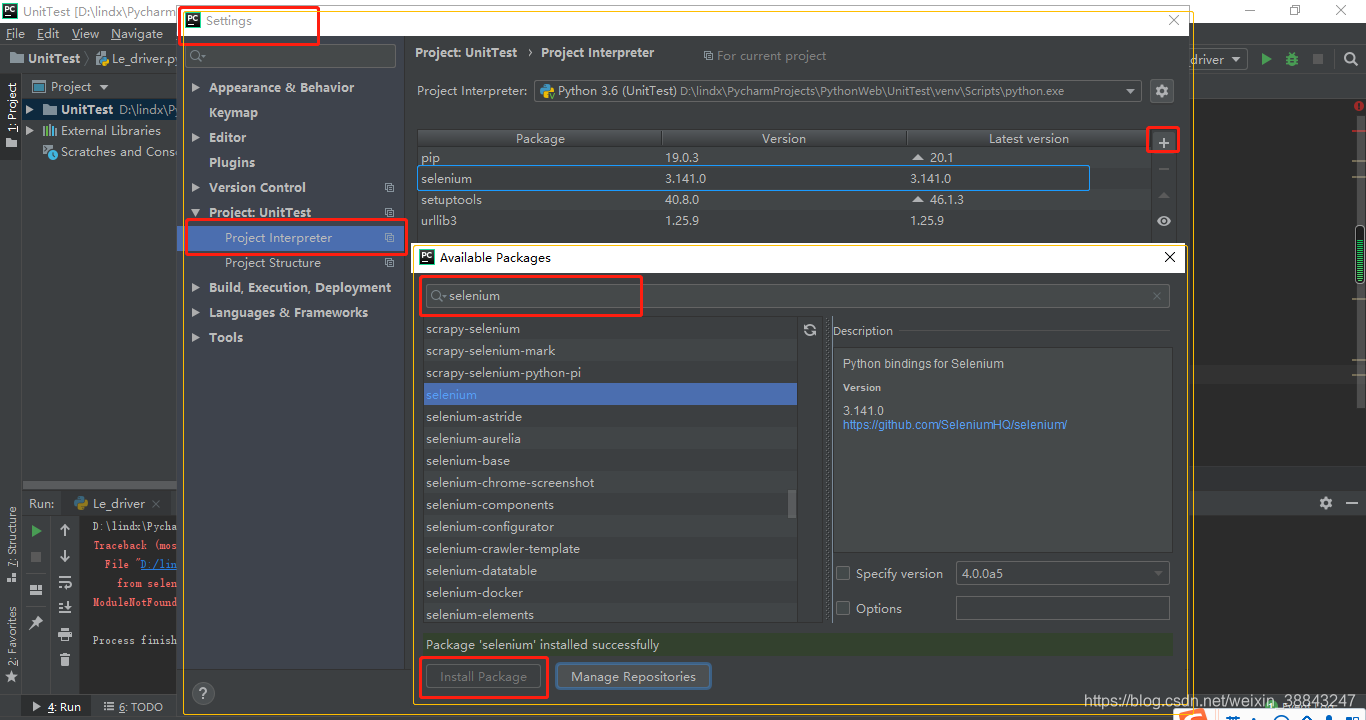The image size is (1366, 720).
Task: Toggle show early releases eye icon
Action: pos(1163,221)
